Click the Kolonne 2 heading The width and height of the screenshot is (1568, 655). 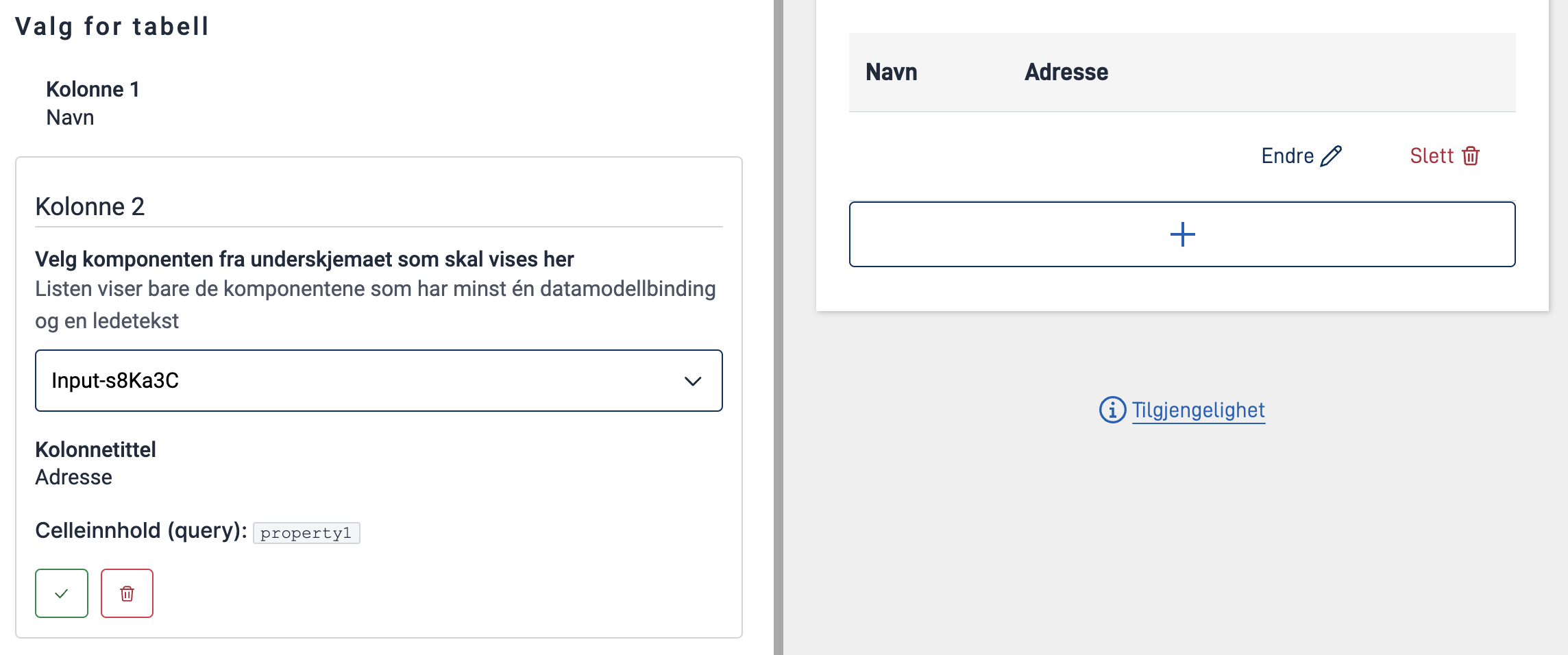coord(90,206)
